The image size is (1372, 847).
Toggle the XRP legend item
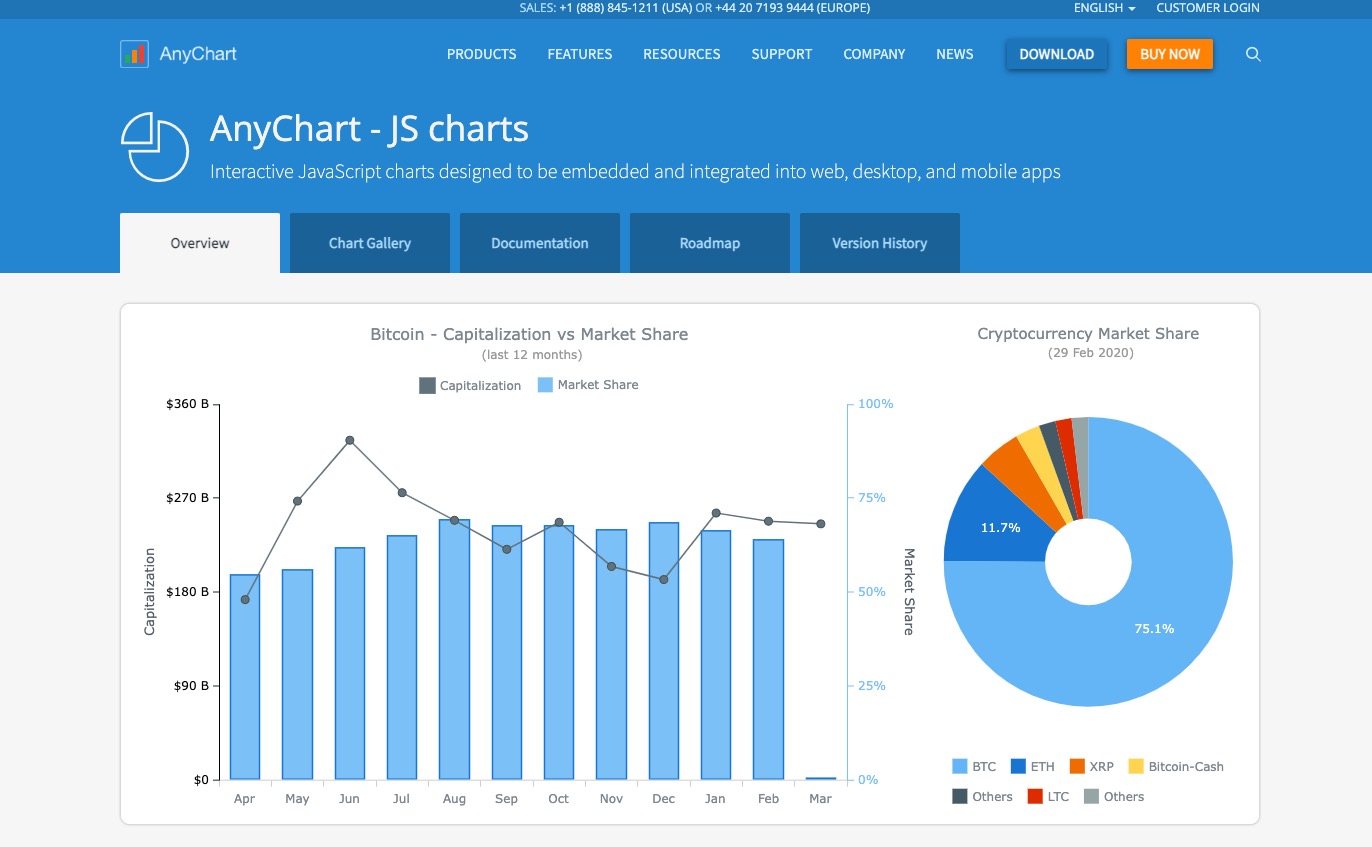click(x=1091, y=767)
